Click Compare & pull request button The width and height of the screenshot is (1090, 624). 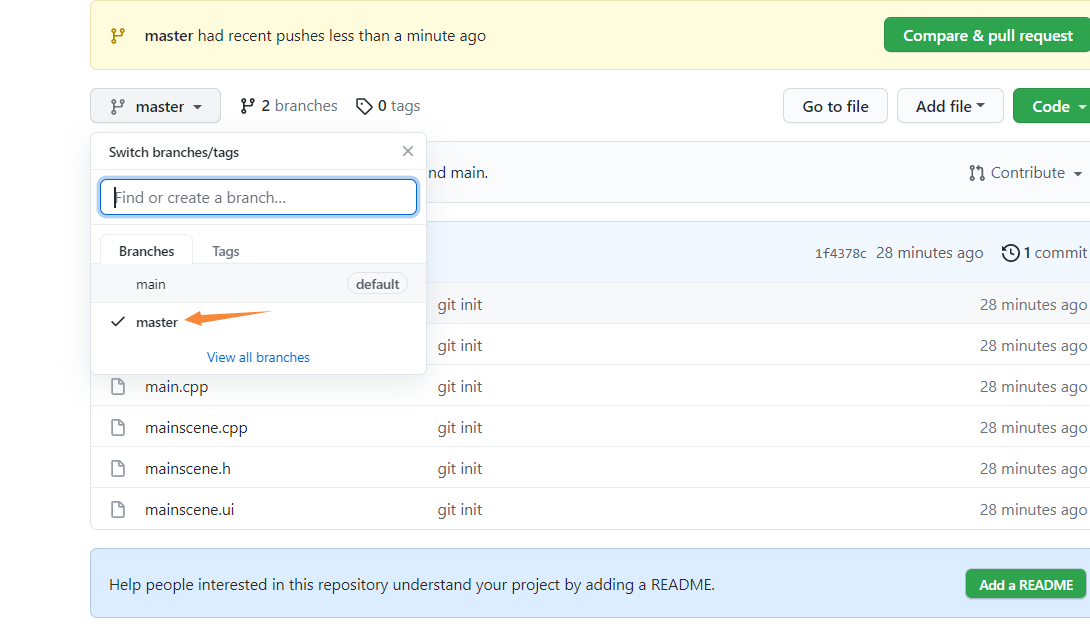[x=987, y=35]
